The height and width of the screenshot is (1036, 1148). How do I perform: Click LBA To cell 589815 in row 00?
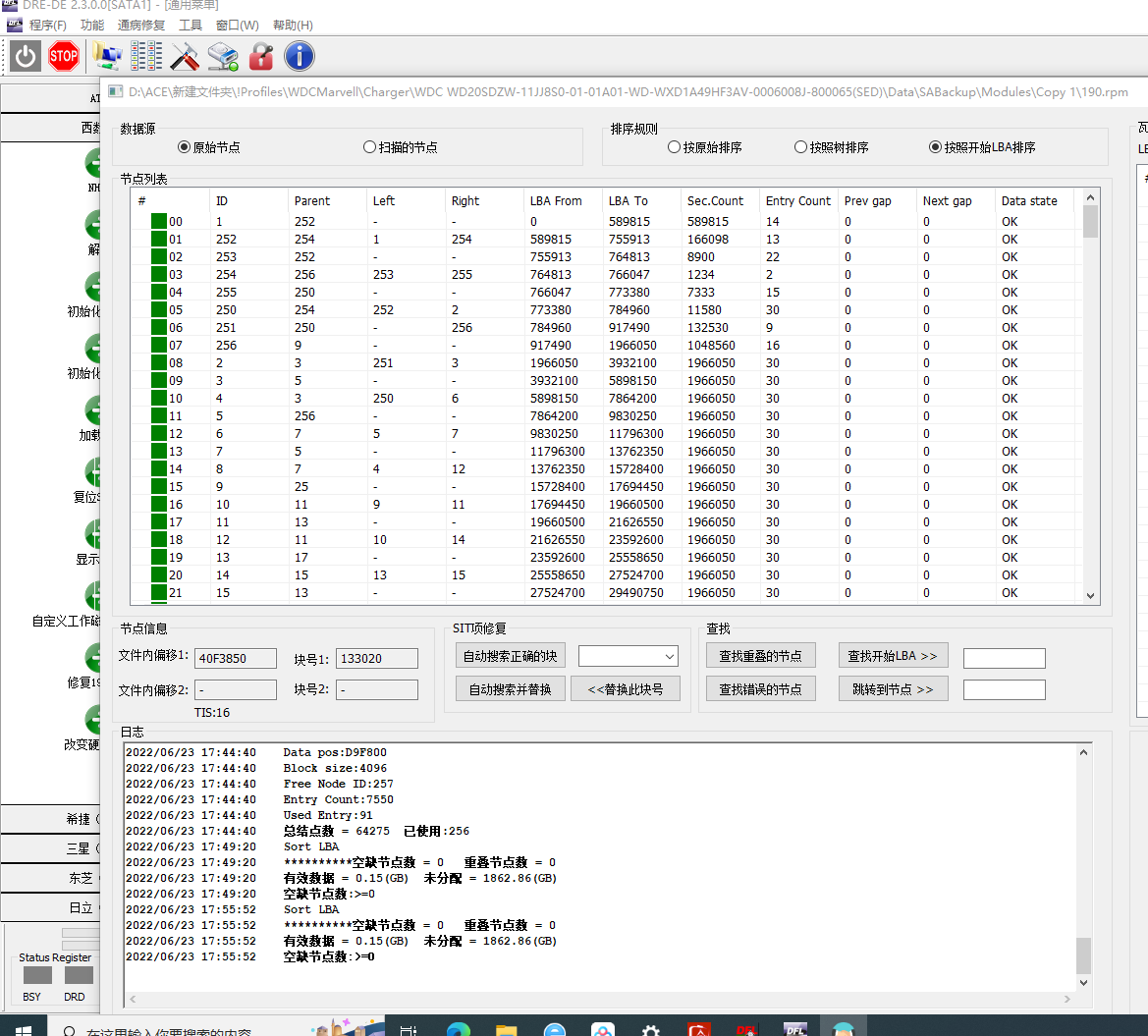point(632,221)
